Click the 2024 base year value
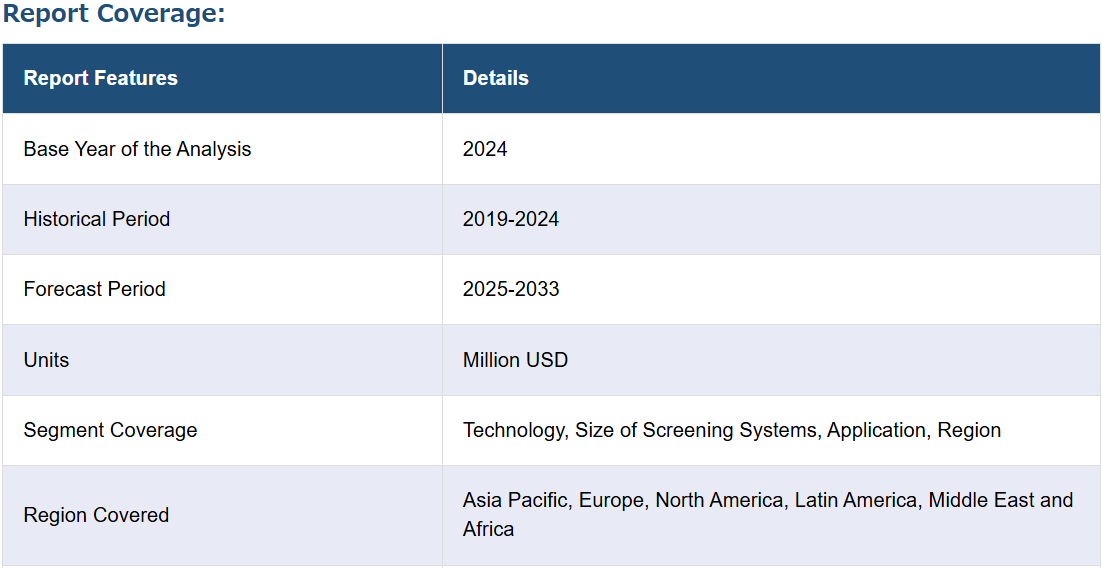 [485, 149]
